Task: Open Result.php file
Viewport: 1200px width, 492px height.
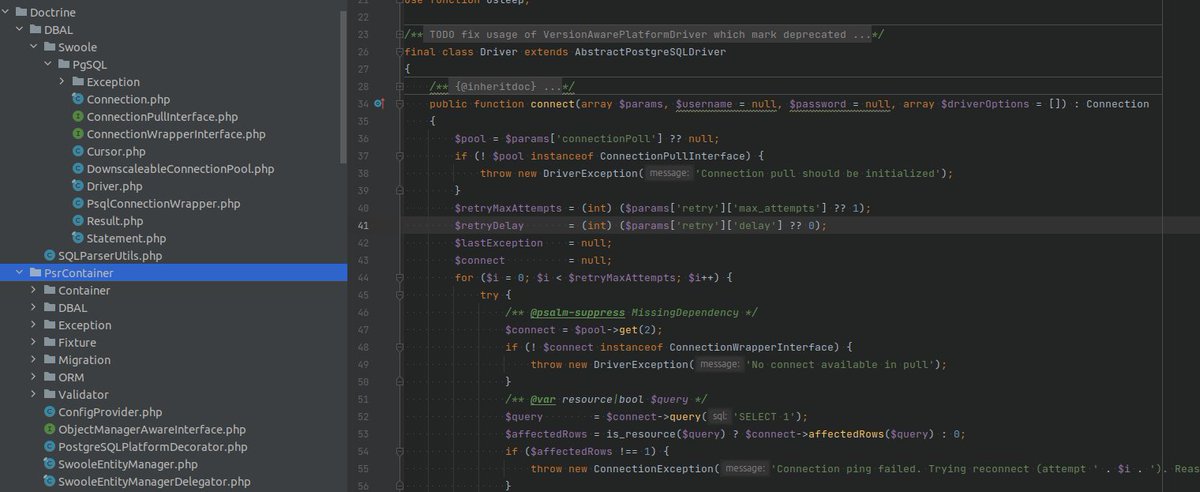Action: (x=115, y=221)
